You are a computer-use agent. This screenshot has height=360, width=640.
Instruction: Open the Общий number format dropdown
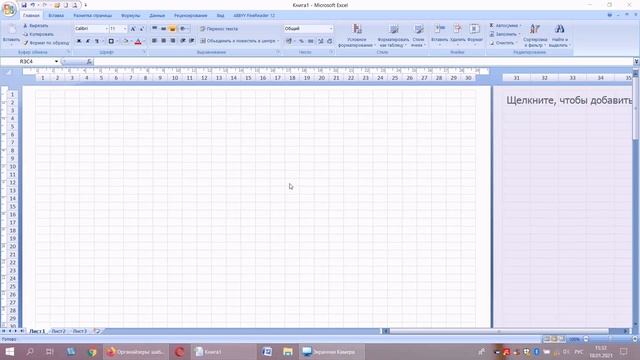click(331, 29)
